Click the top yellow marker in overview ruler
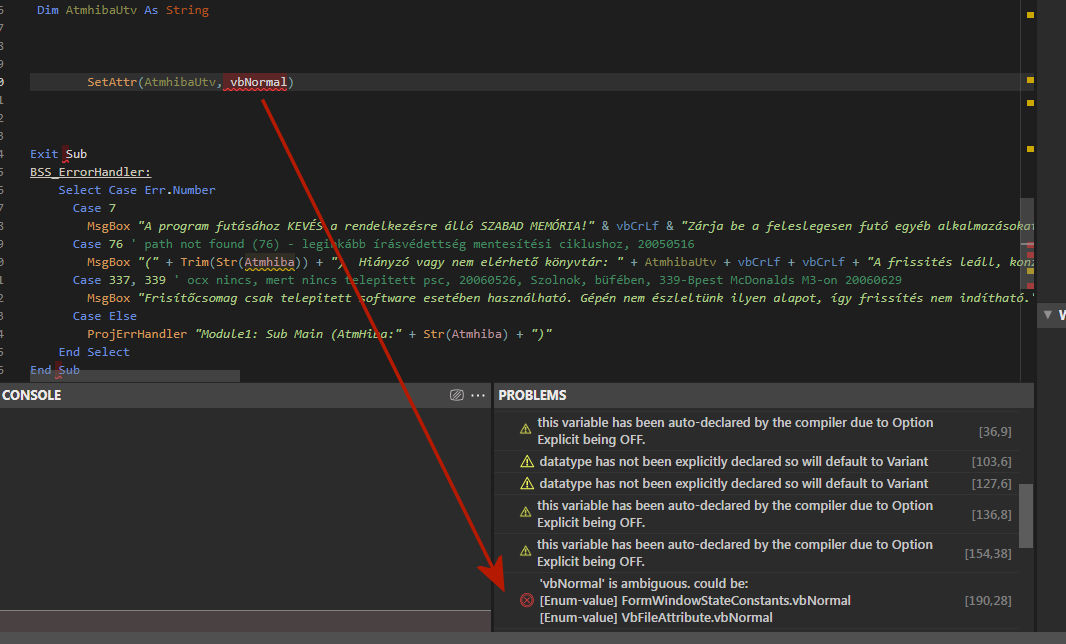 [1031, 14]
